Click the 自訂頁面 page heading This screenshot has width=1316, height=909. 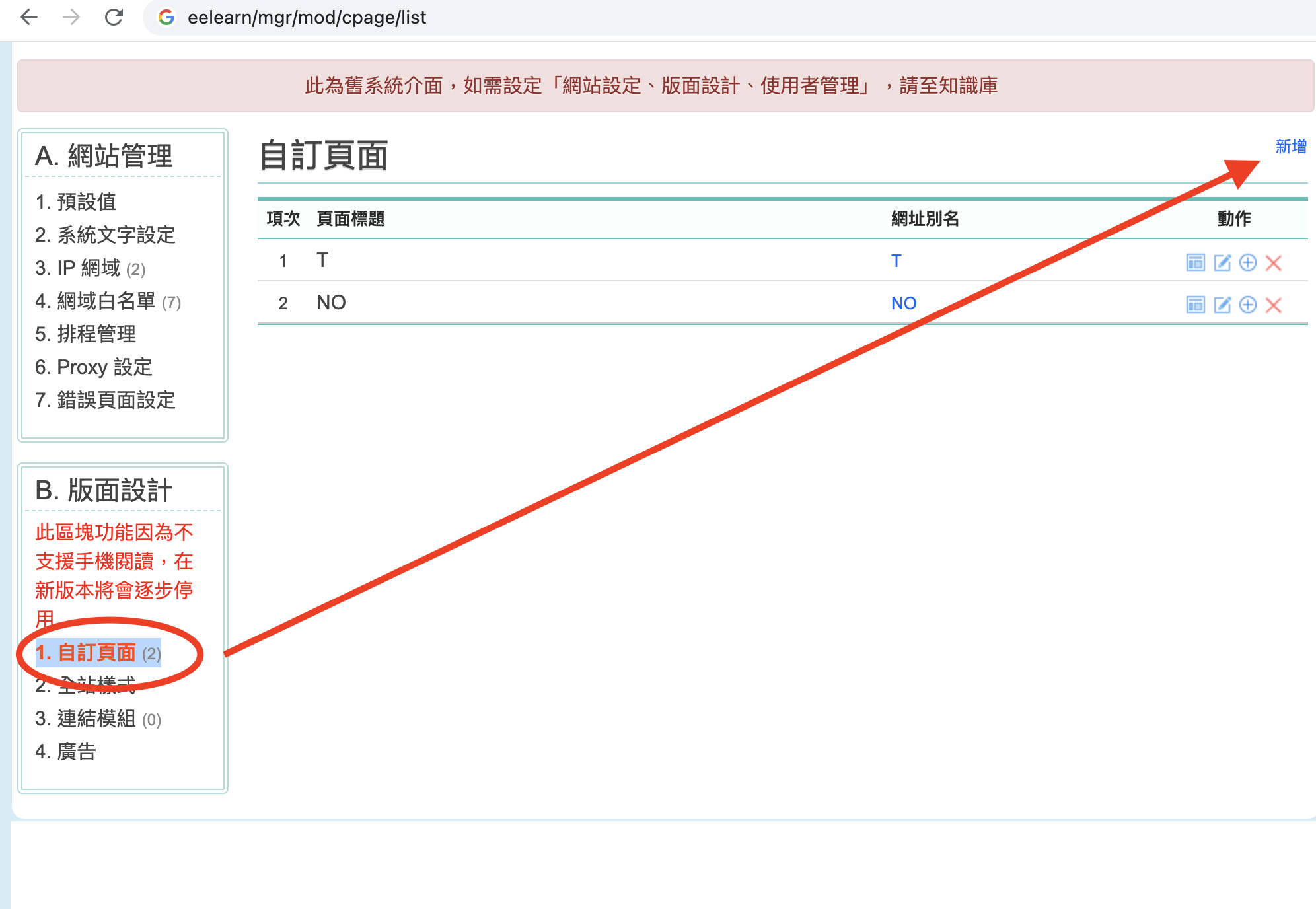(324, 156)
